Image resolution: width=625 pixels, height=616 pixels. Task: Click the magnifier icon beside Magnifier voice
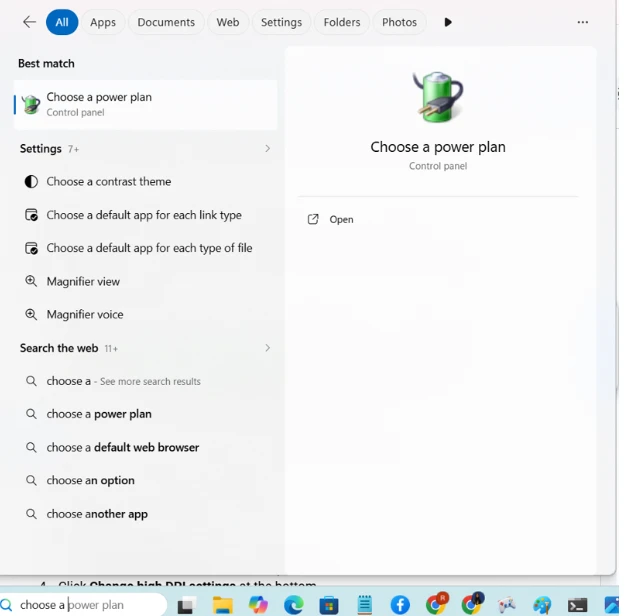click(31, 314)
